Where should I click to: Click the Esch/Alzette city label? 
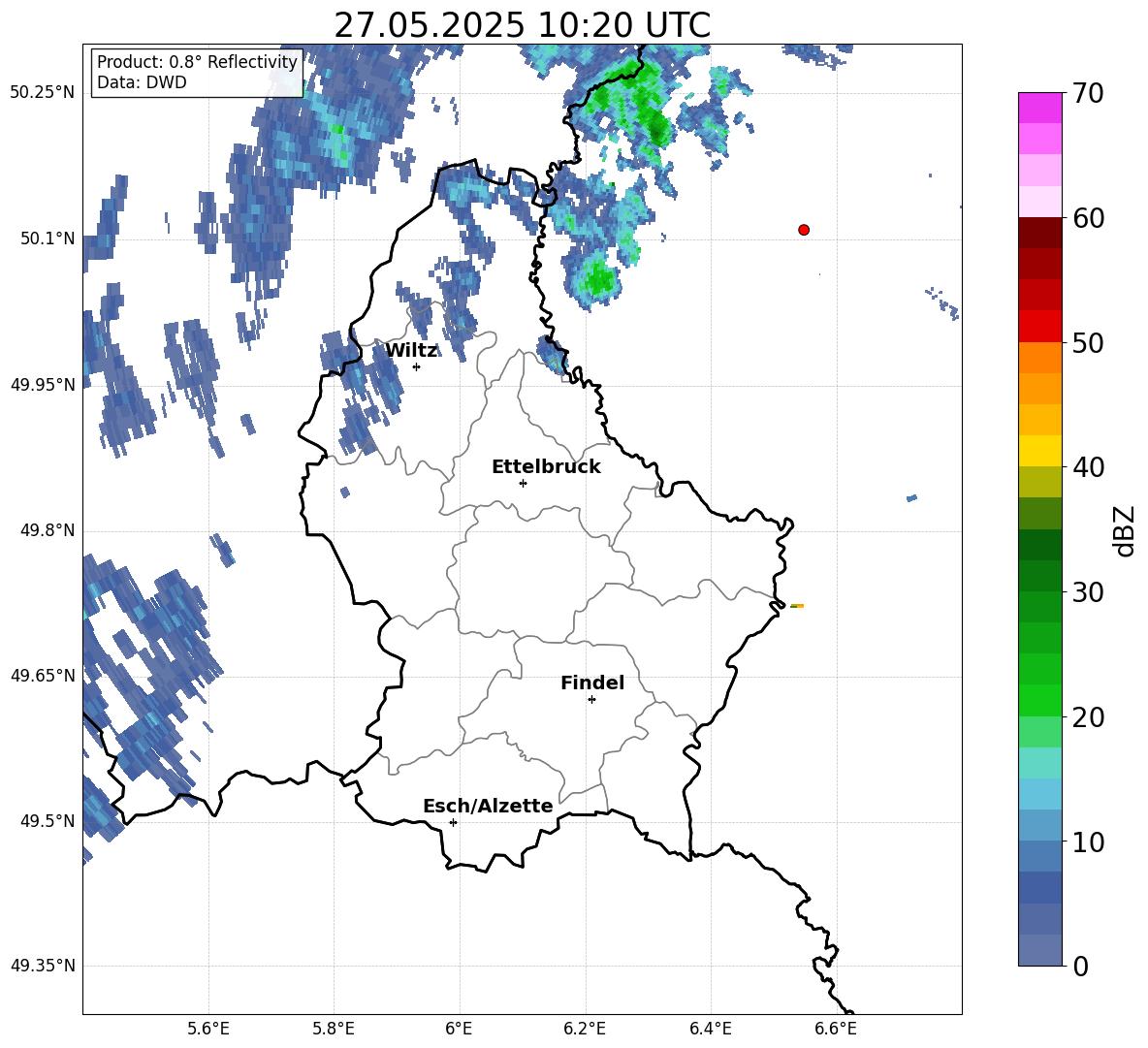(488, 807)
